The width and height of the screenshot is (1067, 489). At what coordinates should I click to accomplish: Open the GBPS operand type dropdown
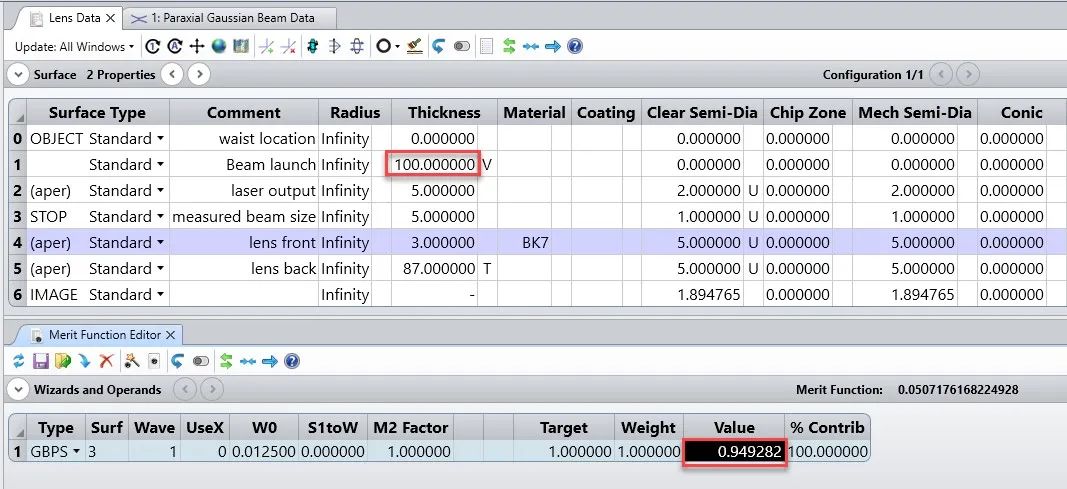point(76,452)
